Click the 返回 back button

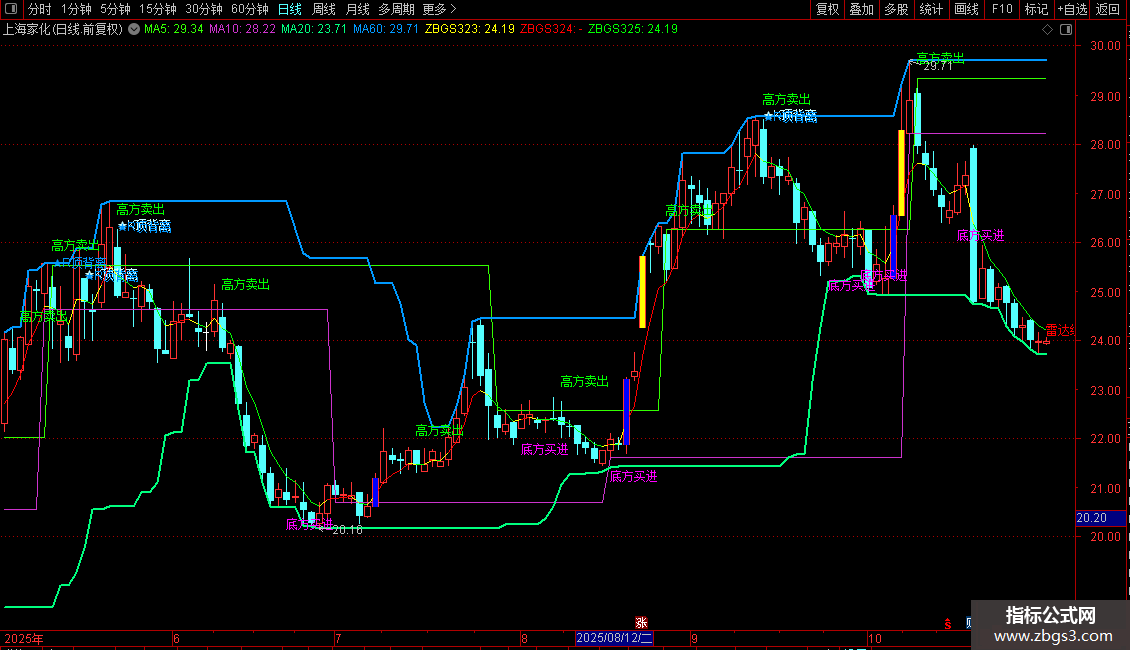coord(1108,9)
